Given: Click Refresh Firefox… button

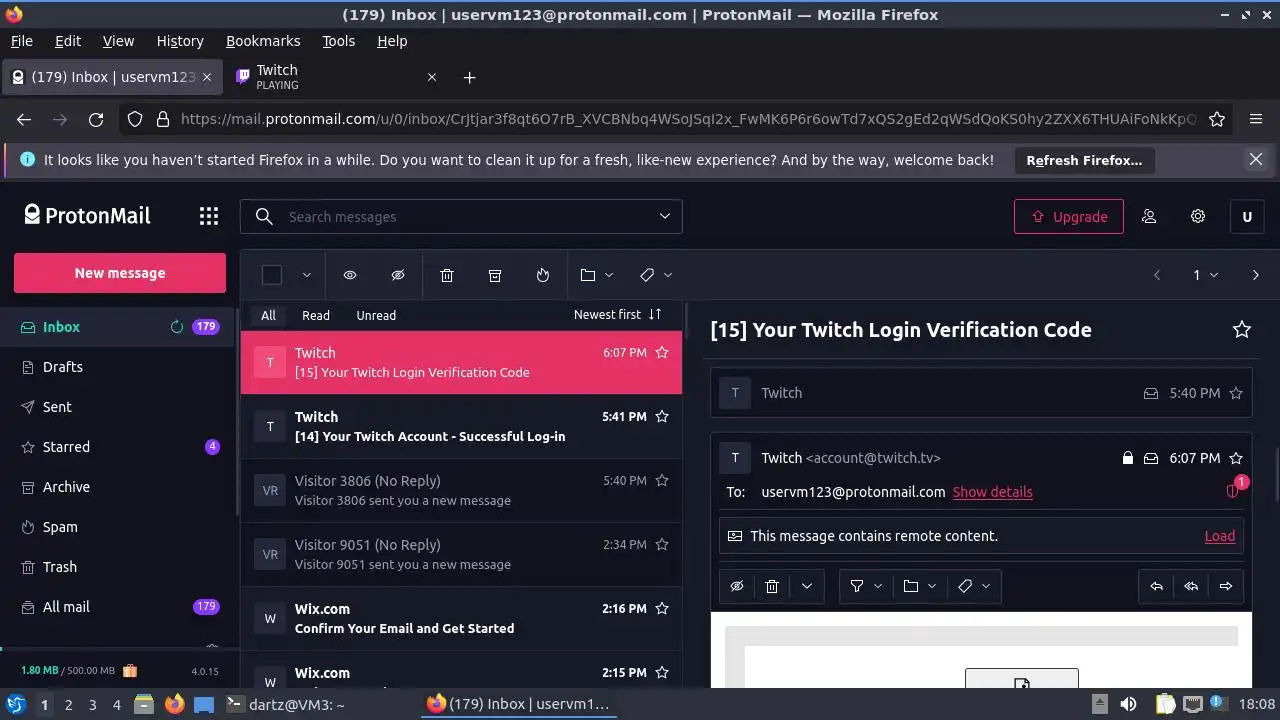Looking at the screenshot, I should click(1084, 160).
